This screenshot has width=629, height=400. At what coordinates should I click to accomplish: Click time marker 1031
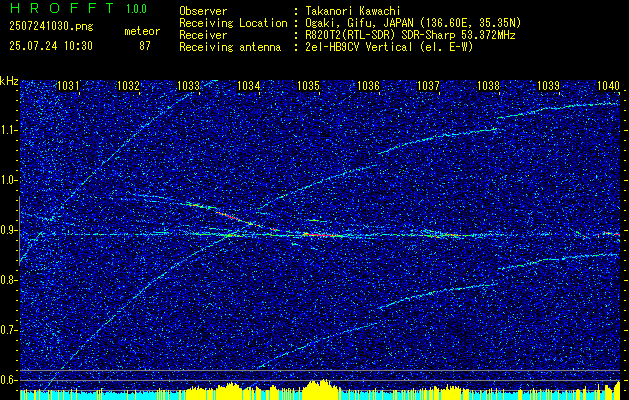[68, 85]
